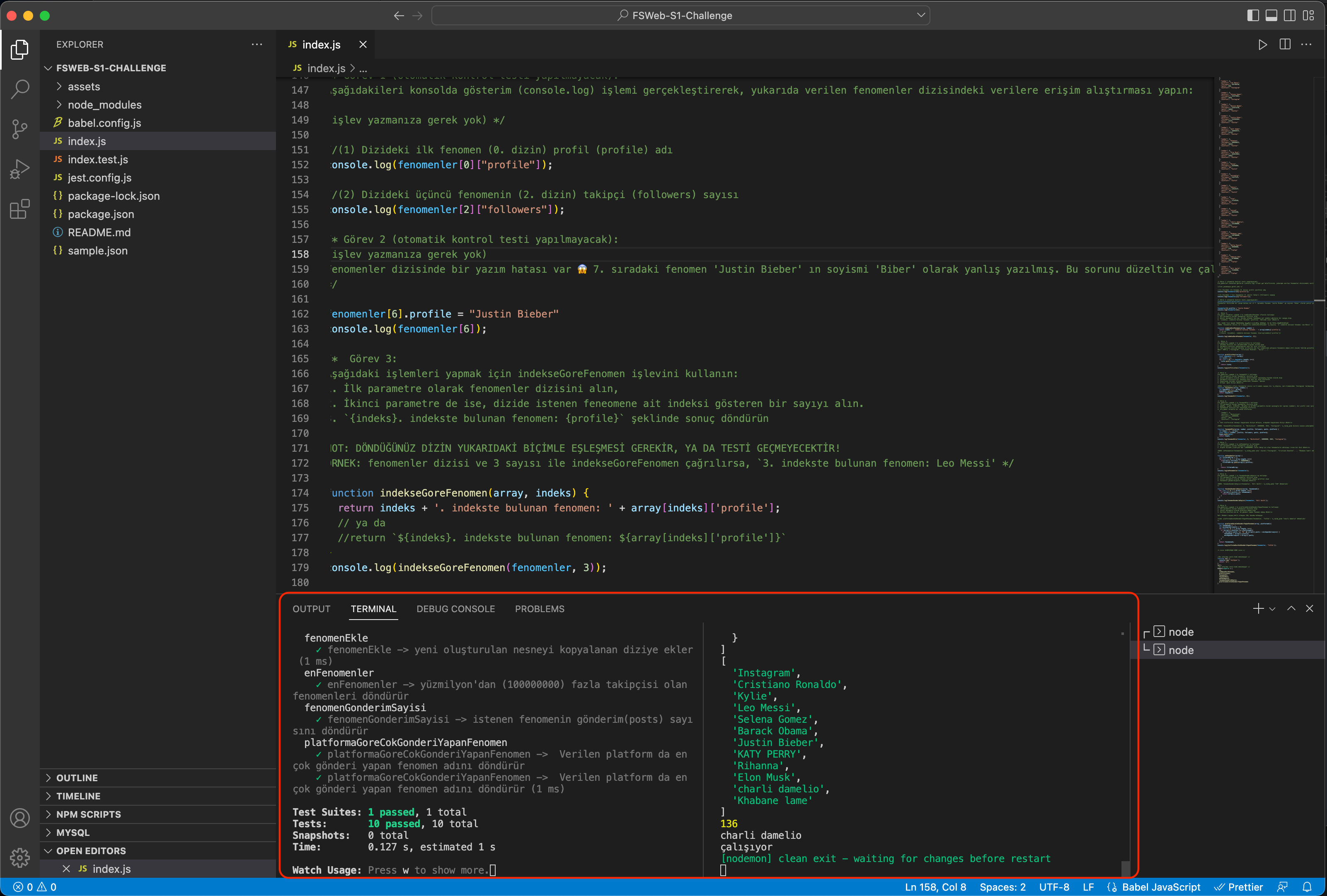Open notifications bell in status bar
The width and height of the screenshot is (1327, 896).
pyautogui.click(x=1307, y=887)
